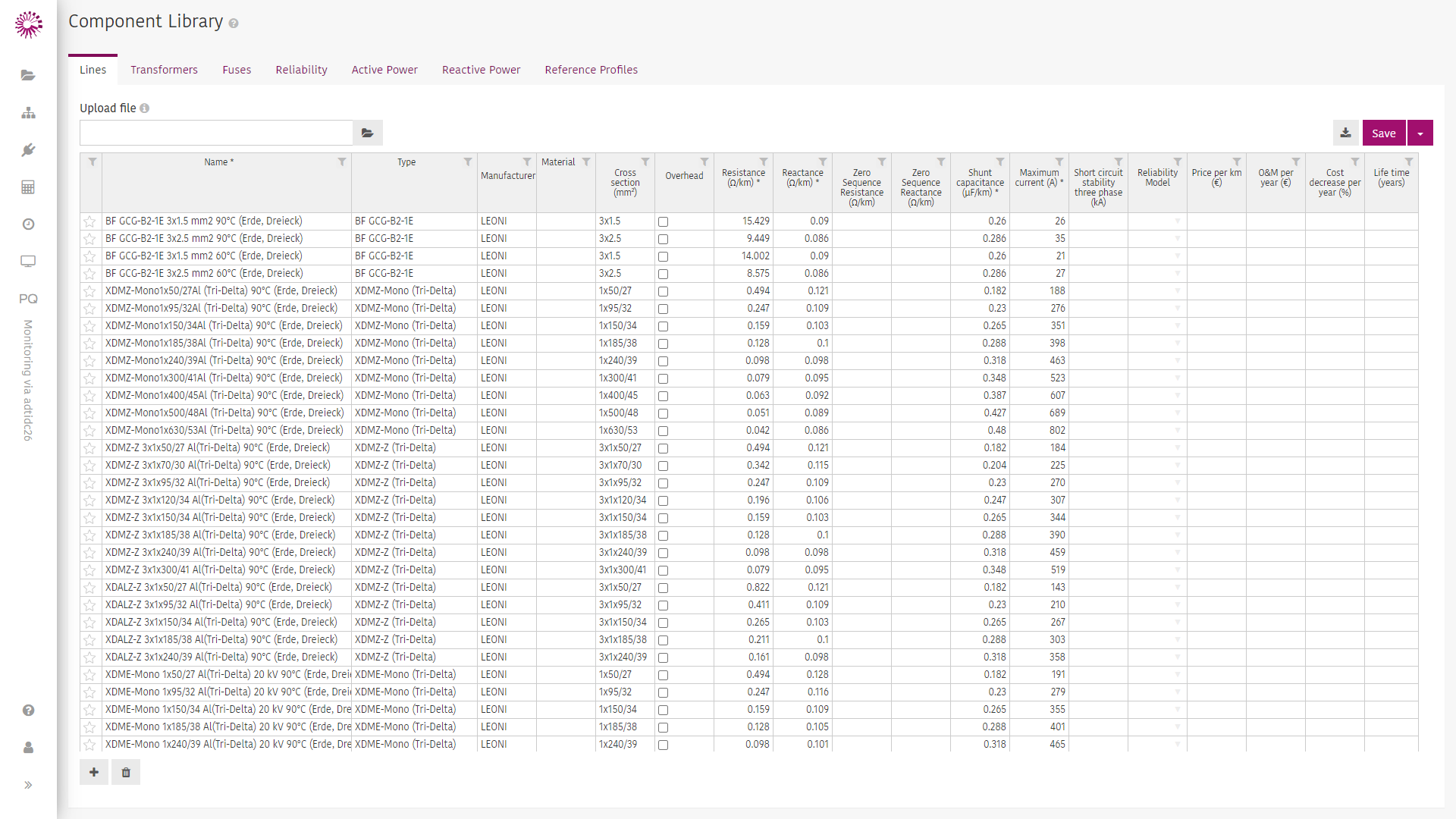Open the Reactive Power tab
1456x819 pixels.
482,70
